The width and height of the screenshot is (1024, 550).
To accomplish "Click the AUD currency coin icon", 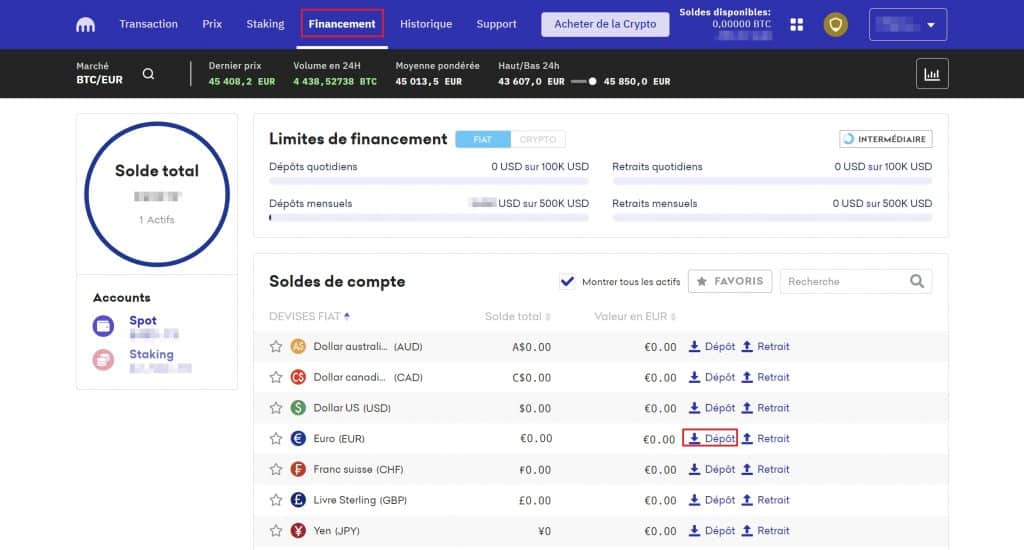I will tap(298, 347).
